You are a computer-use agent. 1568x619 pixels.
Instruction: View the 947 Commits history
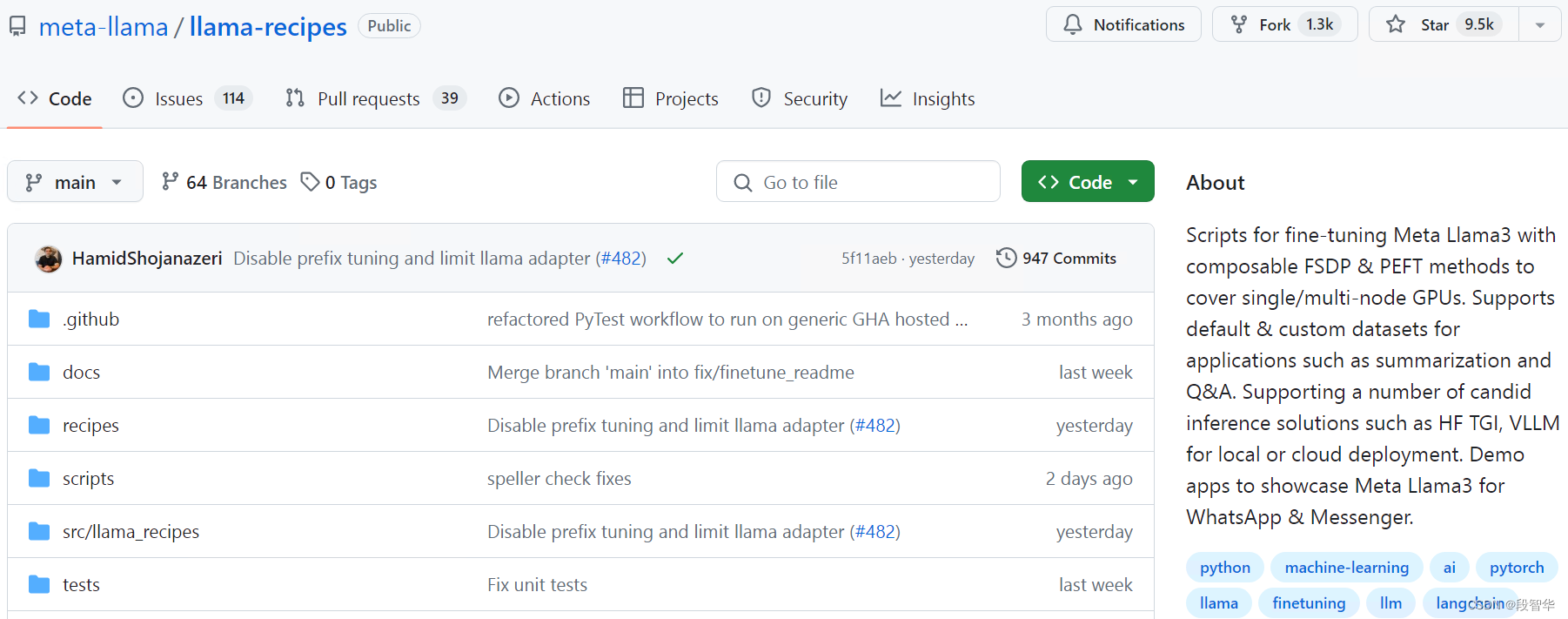click(1056, 259)
